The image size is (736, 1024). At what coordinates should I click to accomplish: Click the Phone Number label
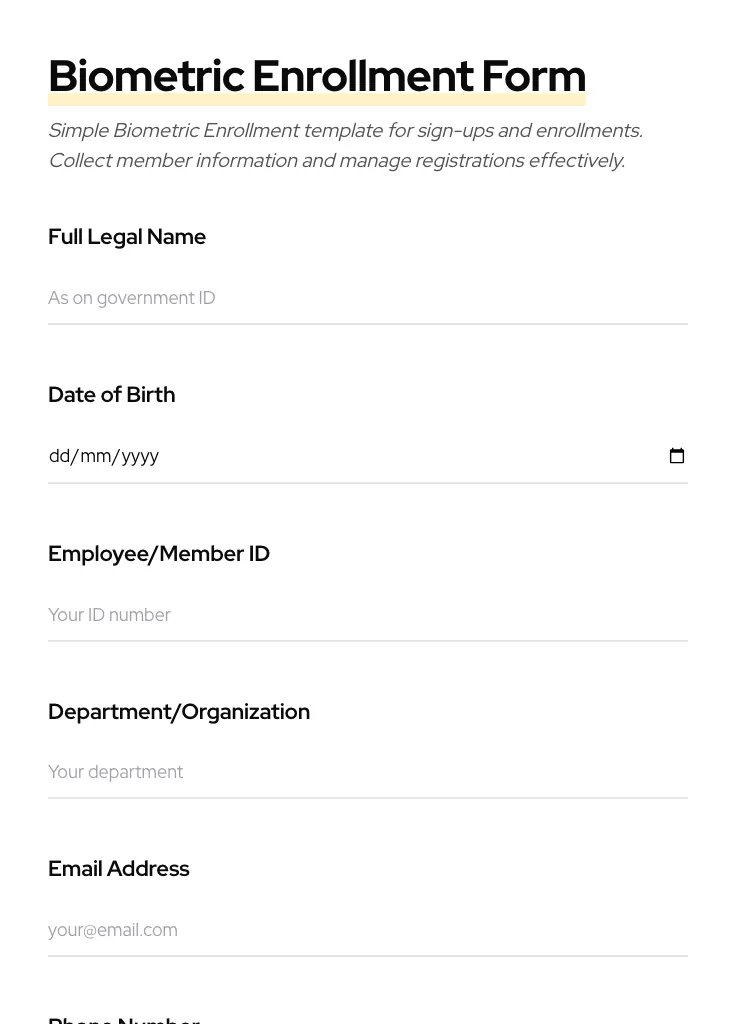(124, 1019)
